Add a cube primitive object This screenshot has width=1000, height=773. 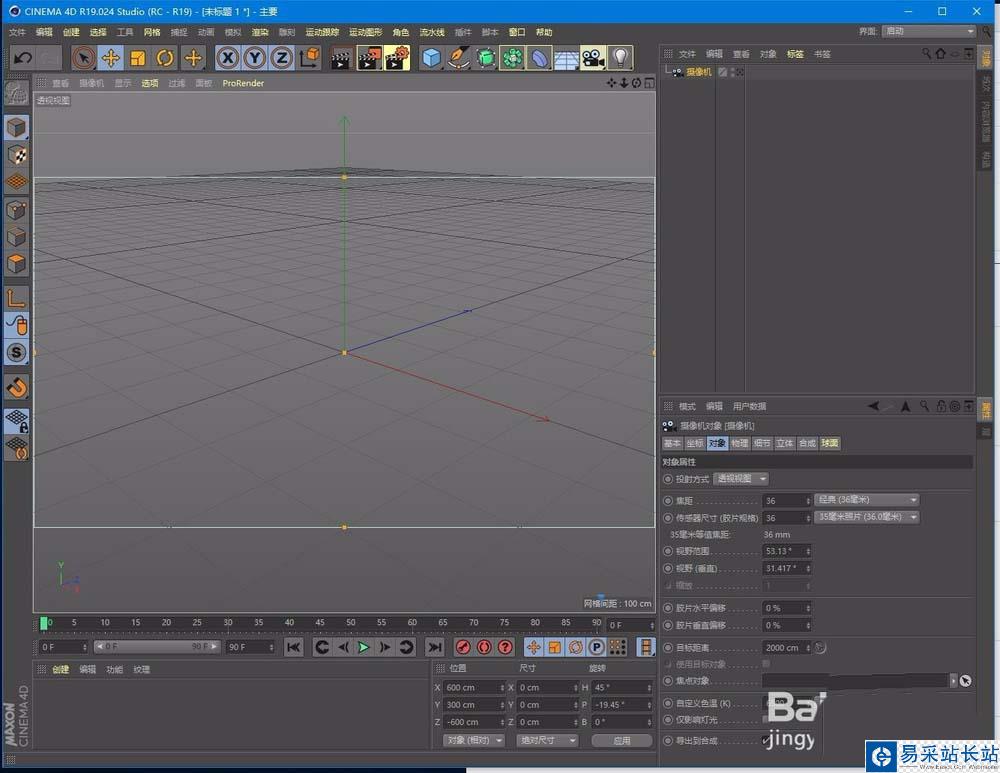coord(431,59)
